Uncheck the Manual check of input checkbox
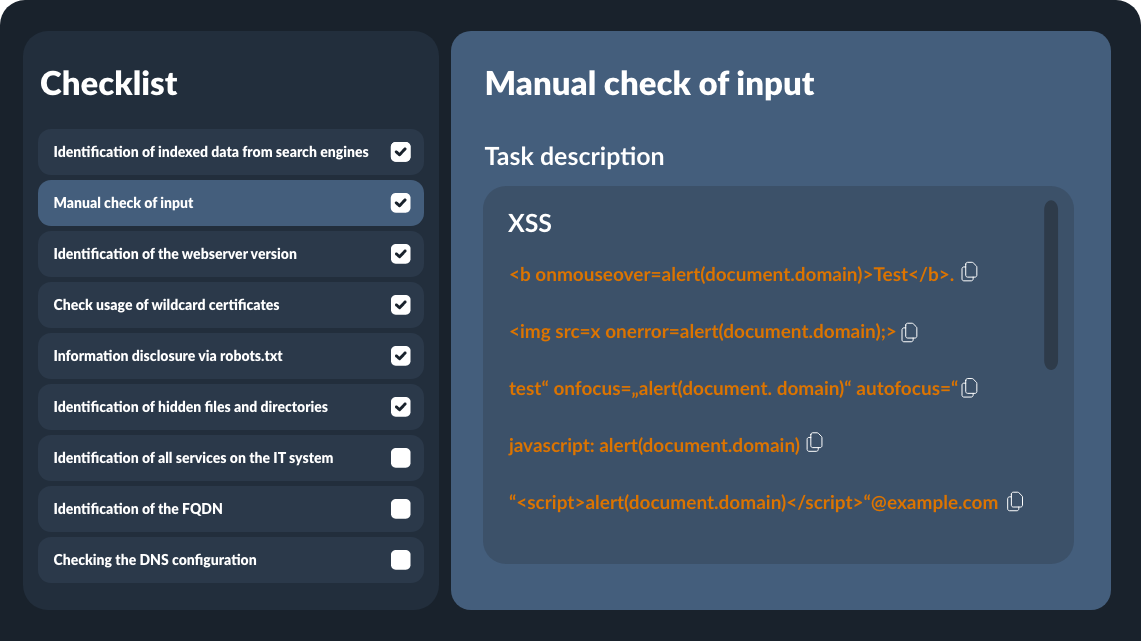The image size is (1141, 641). 400,203
